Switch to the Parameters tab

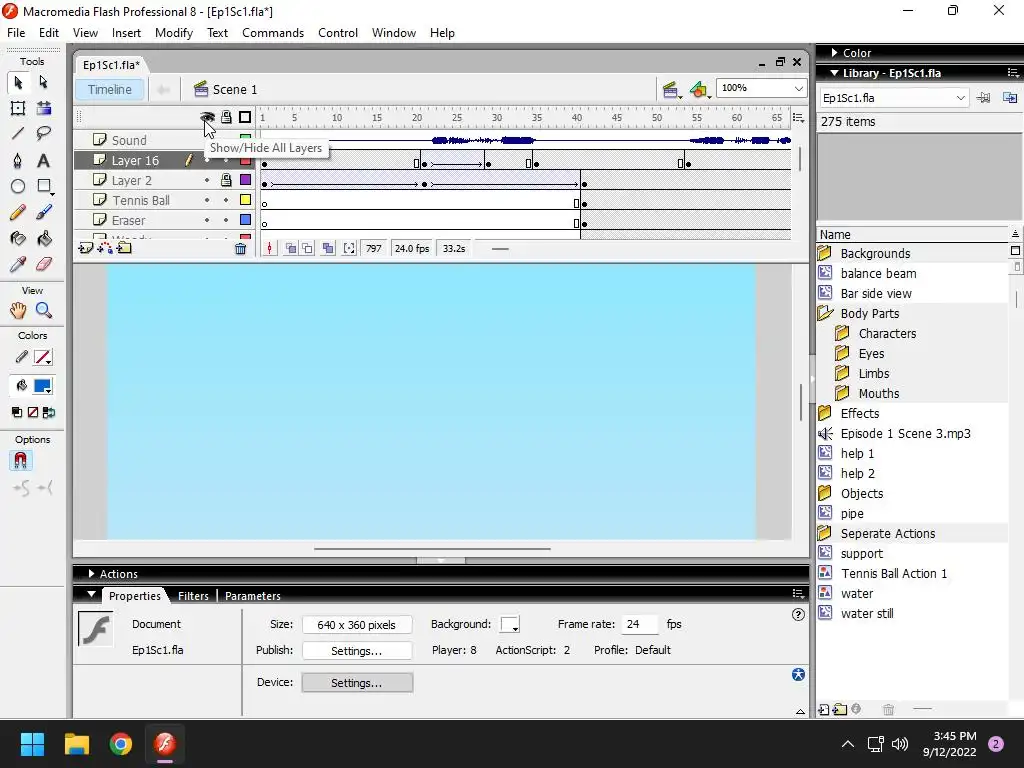(x=253, y=596)
